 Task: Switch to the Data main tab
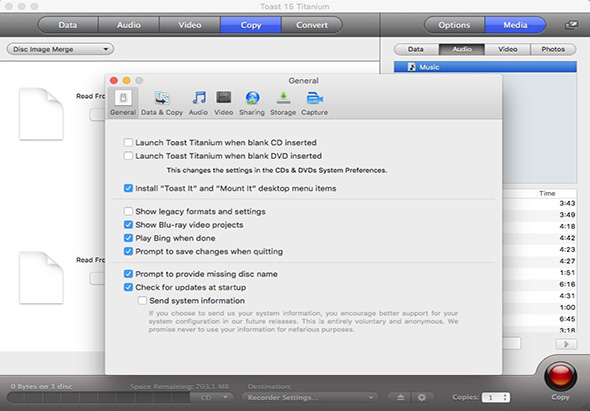click(x=68, y=25)
